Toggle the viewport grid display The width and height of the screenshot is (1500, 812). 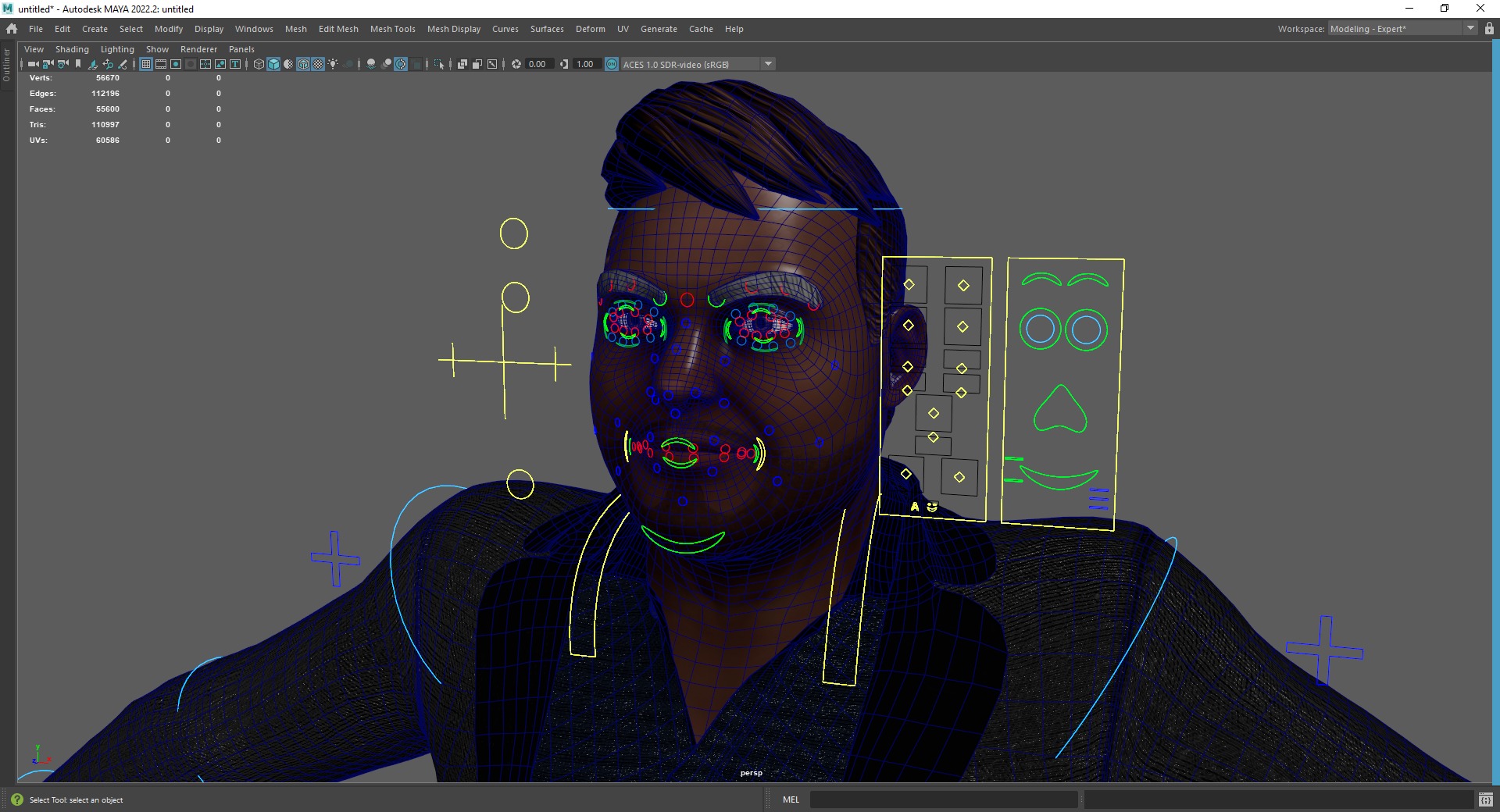[x=146, y=64]
